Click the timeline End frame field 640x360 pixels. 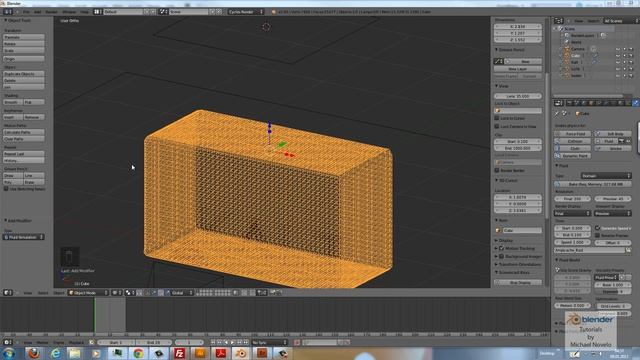[x=153, y=342]
